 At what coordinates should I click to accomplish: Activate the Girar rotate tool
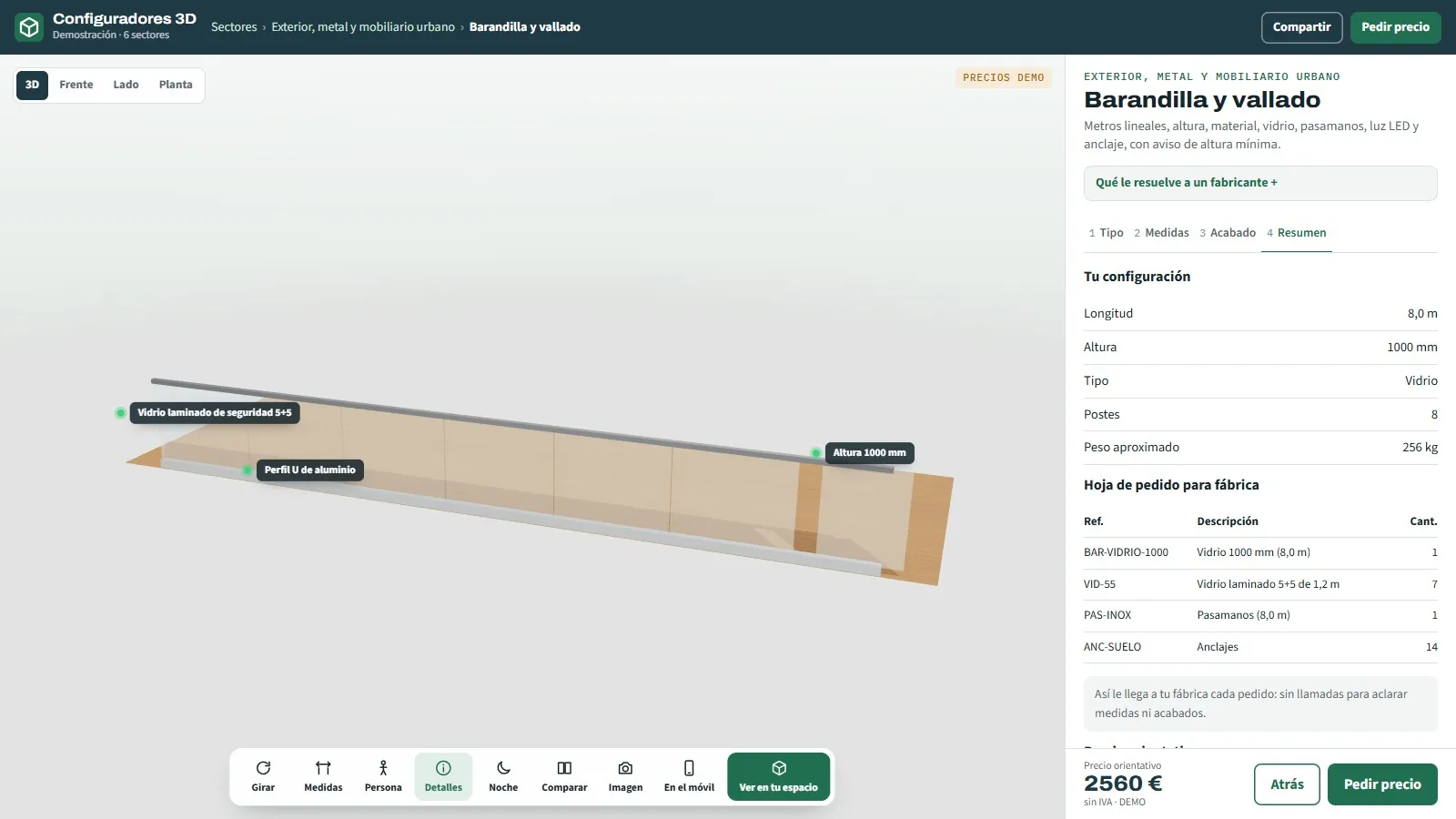click(263, 776)
